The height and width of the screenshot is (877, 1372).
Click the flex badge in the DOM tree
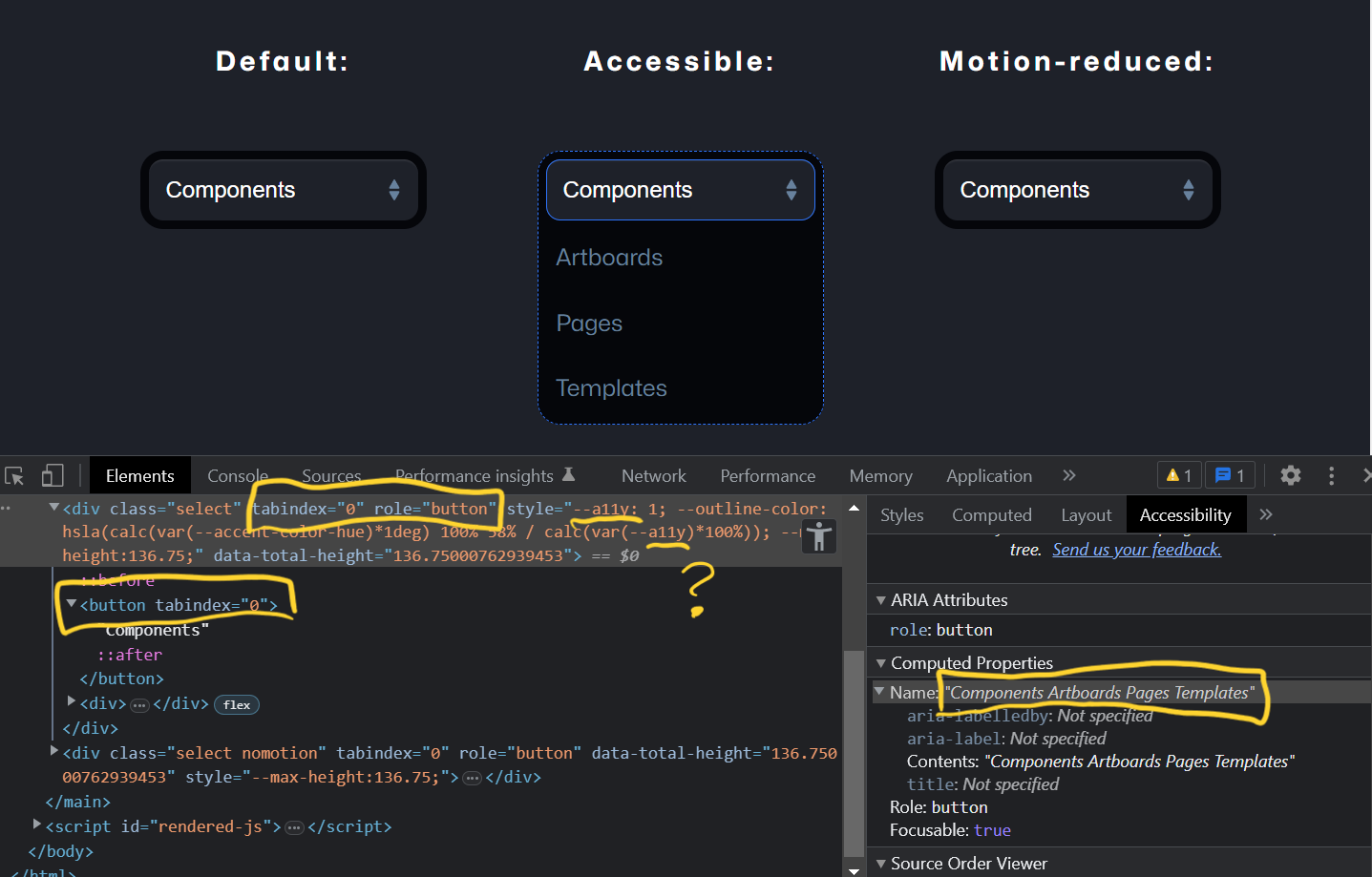pyautogui.click(x=237, y=705)
